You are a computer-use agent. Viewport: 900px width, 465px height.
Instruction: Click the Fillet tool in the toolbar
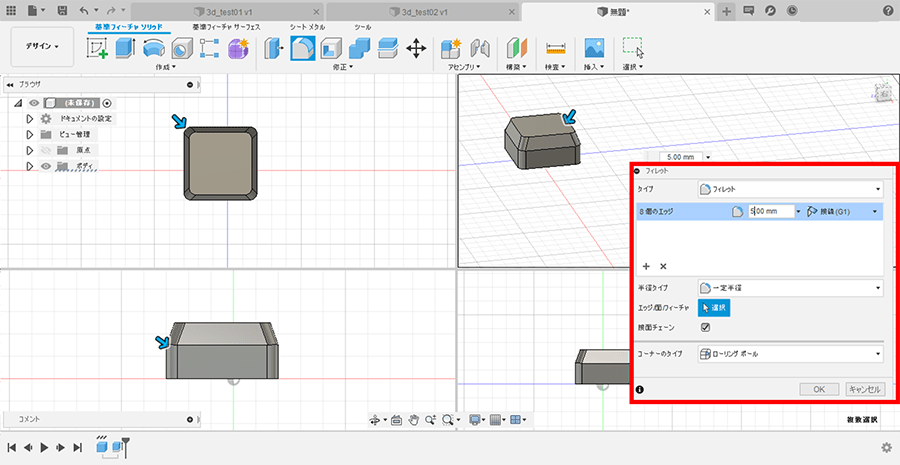[x=303, y=48]
